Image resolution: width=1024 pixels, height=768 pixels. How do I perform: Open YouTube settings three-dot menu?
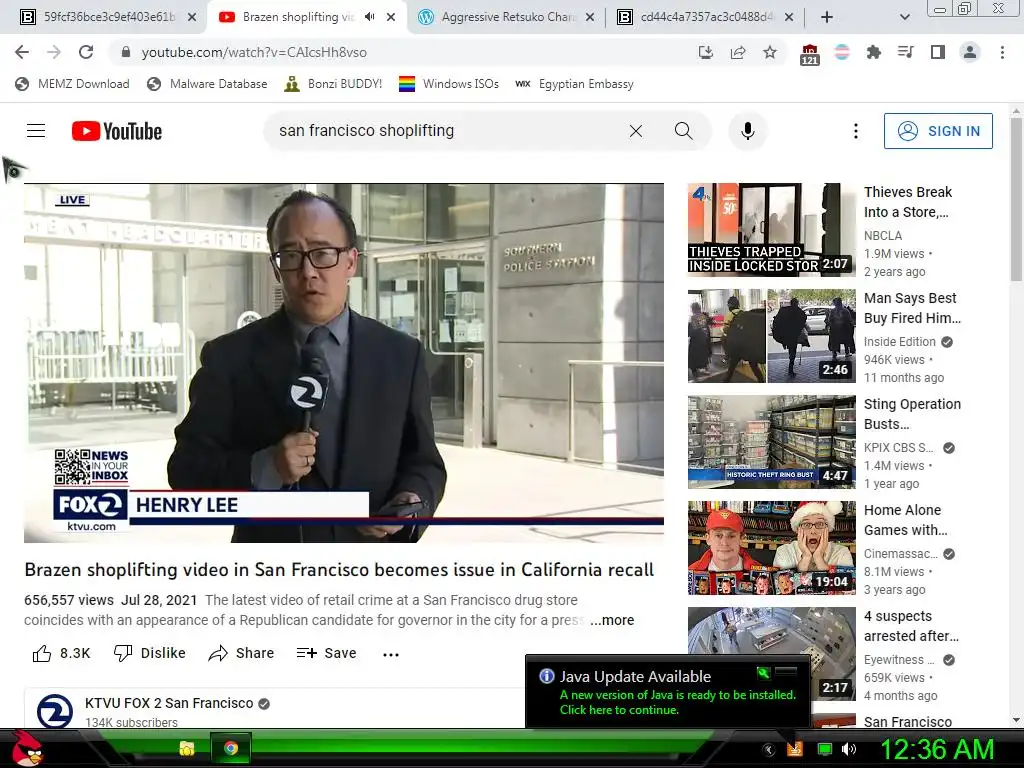click(x=856, y=131)
